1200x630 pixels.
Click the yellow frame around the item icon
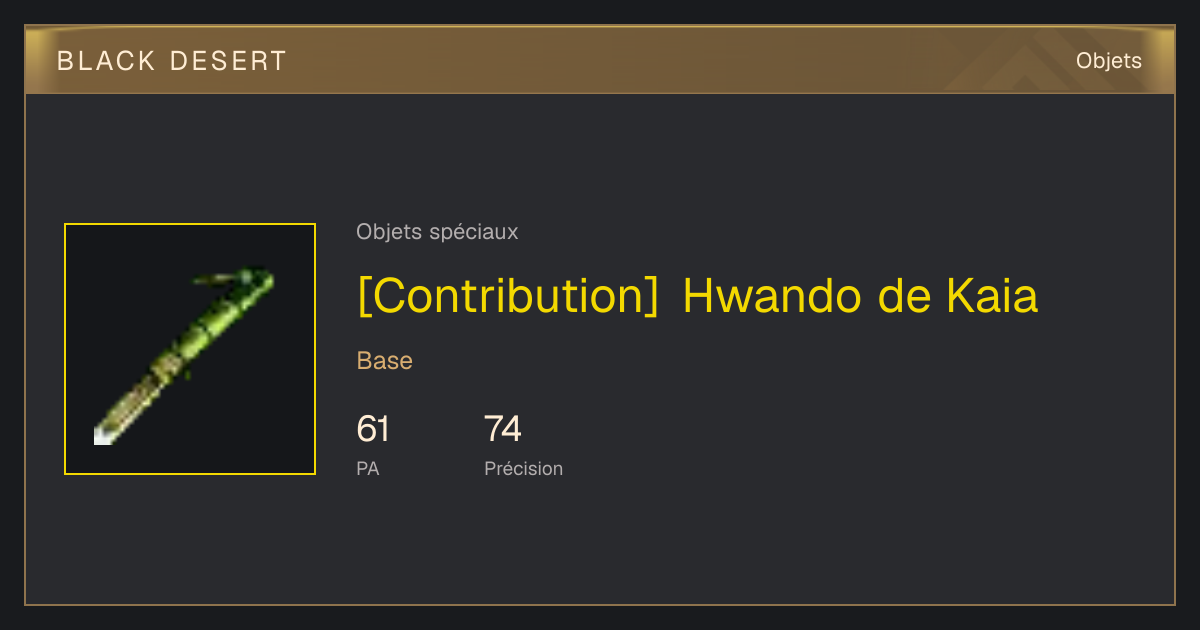pyautogui.click(x=190, y=224)
